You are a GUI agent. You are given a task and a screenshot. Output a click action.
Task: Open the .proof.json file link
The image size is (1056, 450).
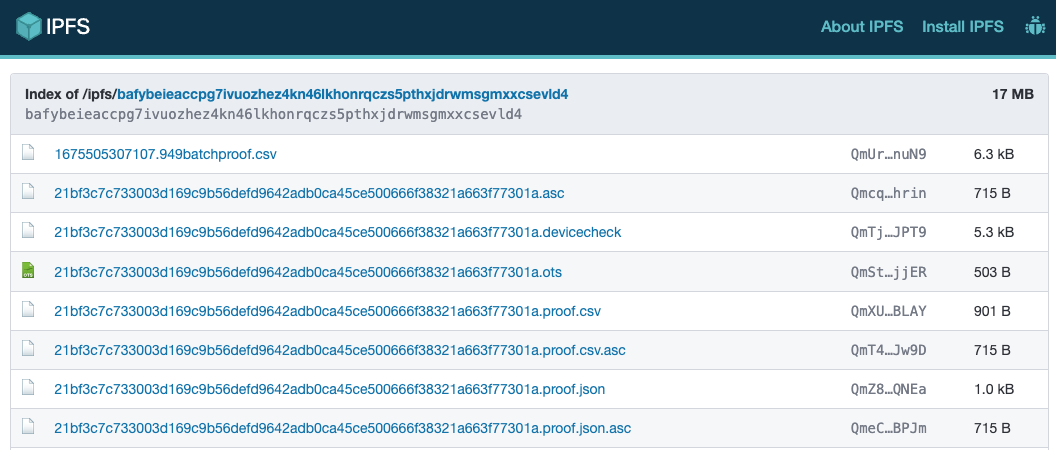pyautogui.click(x=329, y=388)
